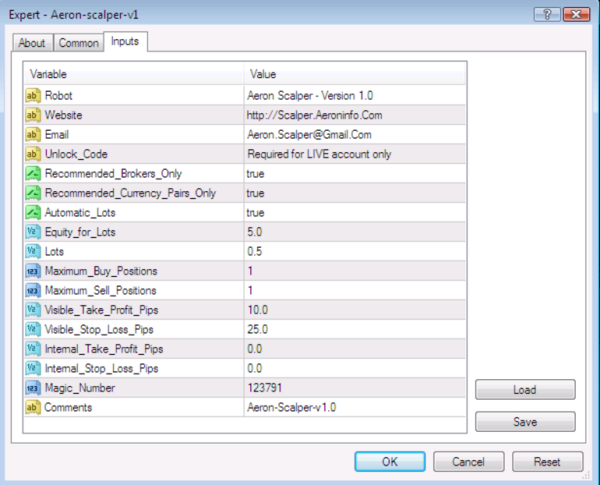
Task: Switch to the Common tab
Action: (78, 43)
